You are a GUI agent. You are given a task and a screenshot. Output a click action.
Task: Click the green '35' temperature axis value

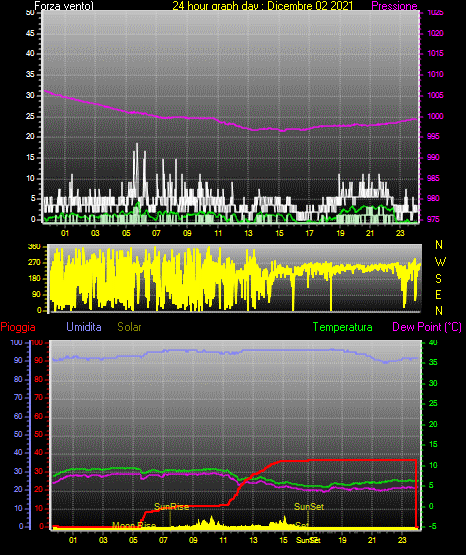click(x=433, y=362)
